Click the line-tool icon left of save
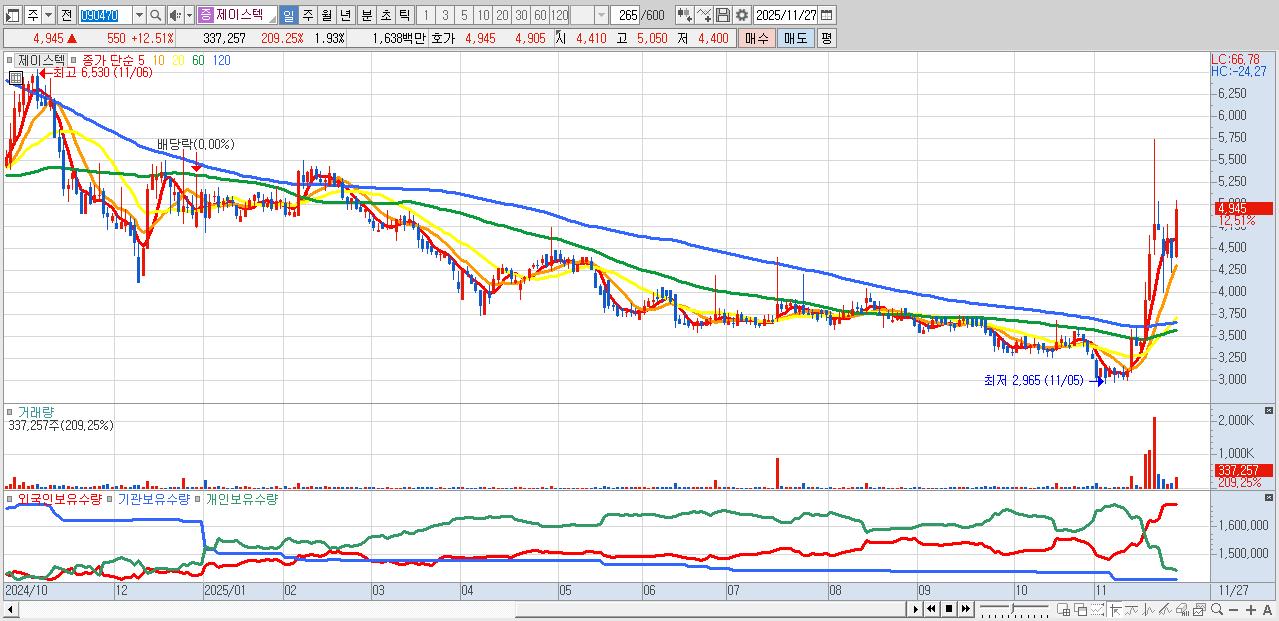The image size is (1279, 621). 704,15
